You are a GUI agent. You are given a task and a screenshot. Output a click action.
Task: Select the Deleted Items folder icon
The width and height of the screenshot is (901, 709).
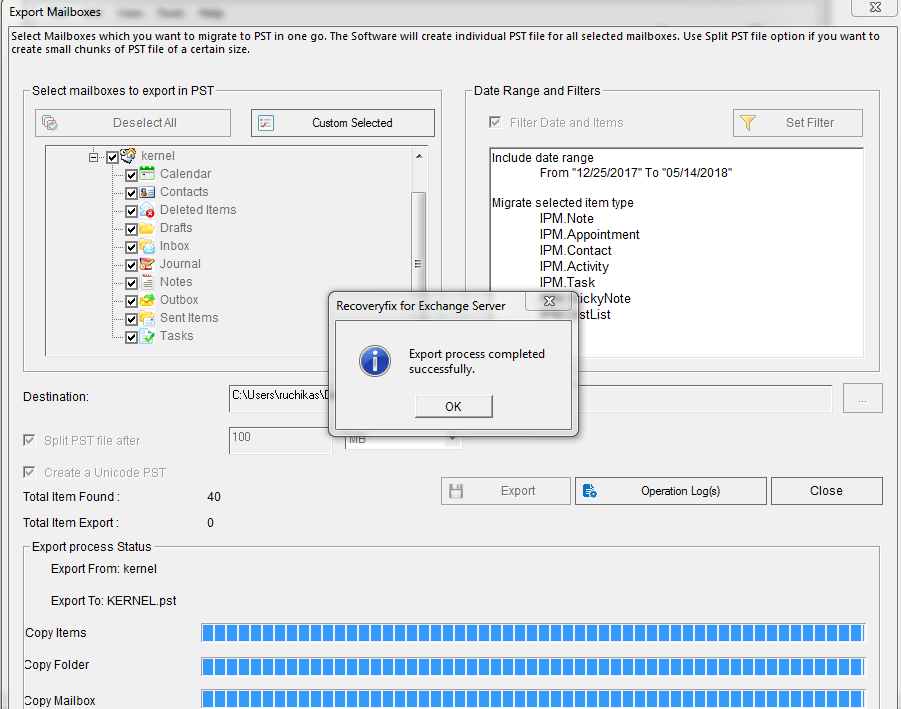147,210
